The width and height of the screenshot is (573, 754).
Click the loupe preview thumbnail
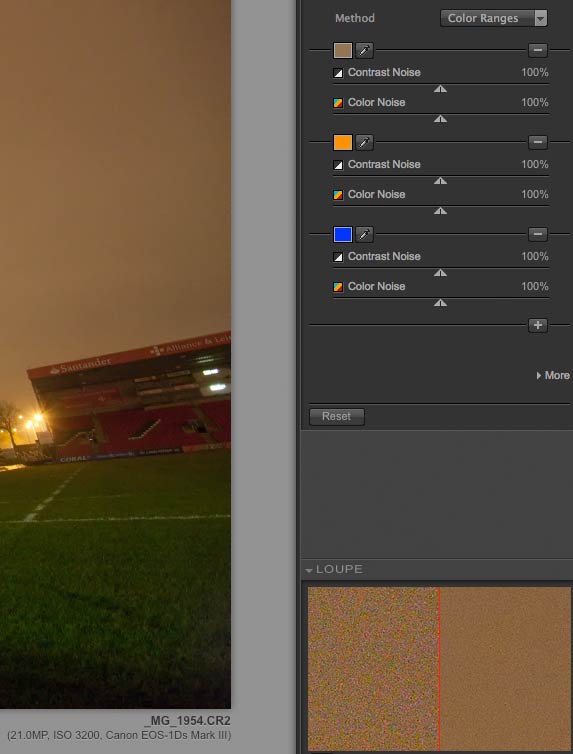[439, 668]
